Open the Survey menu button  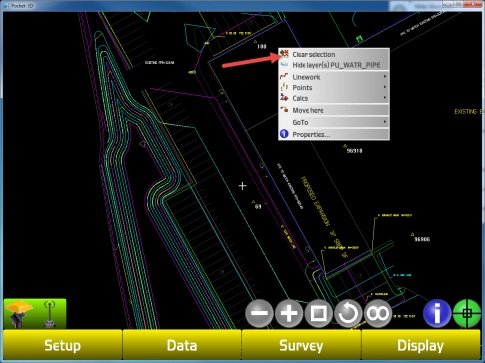click(301, 345)
